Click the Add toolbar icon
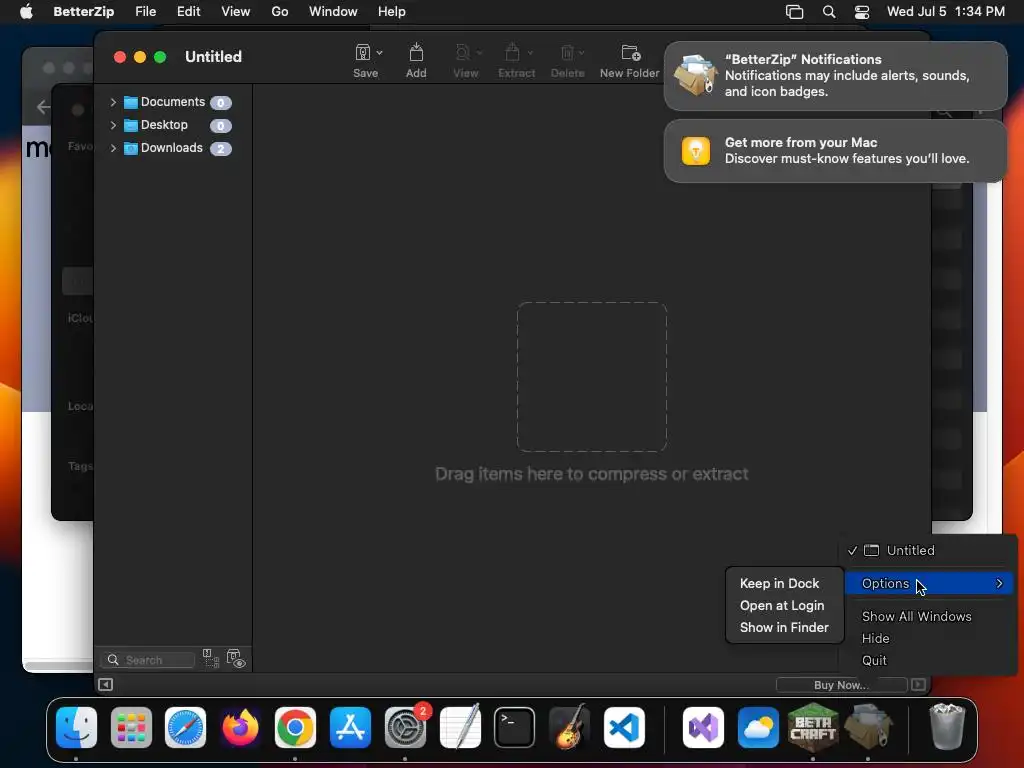Viewport: 1024px width, 768px height. coord(416,52)
